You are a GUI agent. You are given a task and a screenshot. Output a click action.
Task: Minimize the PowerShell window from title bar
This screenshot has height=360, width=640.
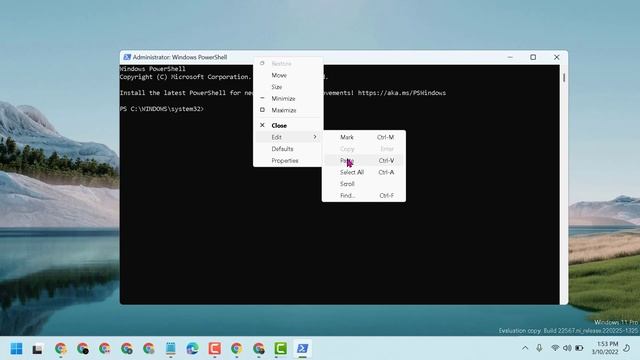(510, 57)
